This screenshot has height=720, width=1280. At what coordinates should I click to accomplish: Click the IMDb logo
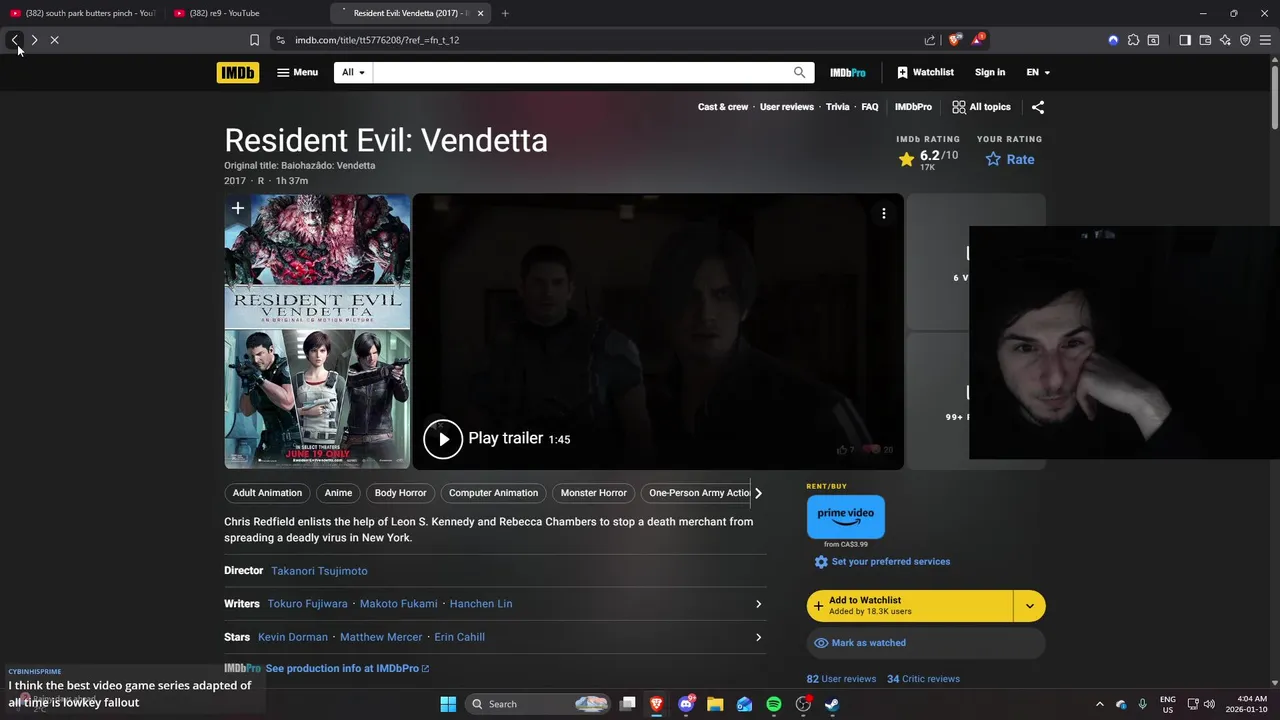237,72
